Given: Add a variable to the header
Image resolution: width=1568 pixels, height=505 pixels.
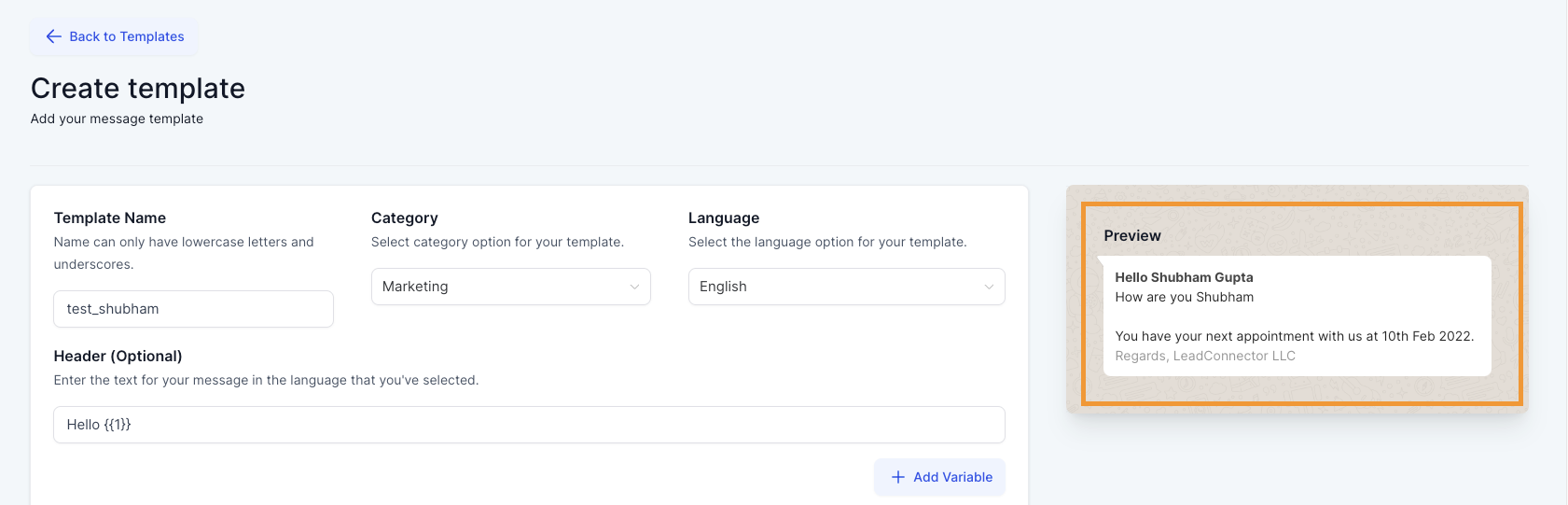Looking at the screenshot, I should coord(939,477).
